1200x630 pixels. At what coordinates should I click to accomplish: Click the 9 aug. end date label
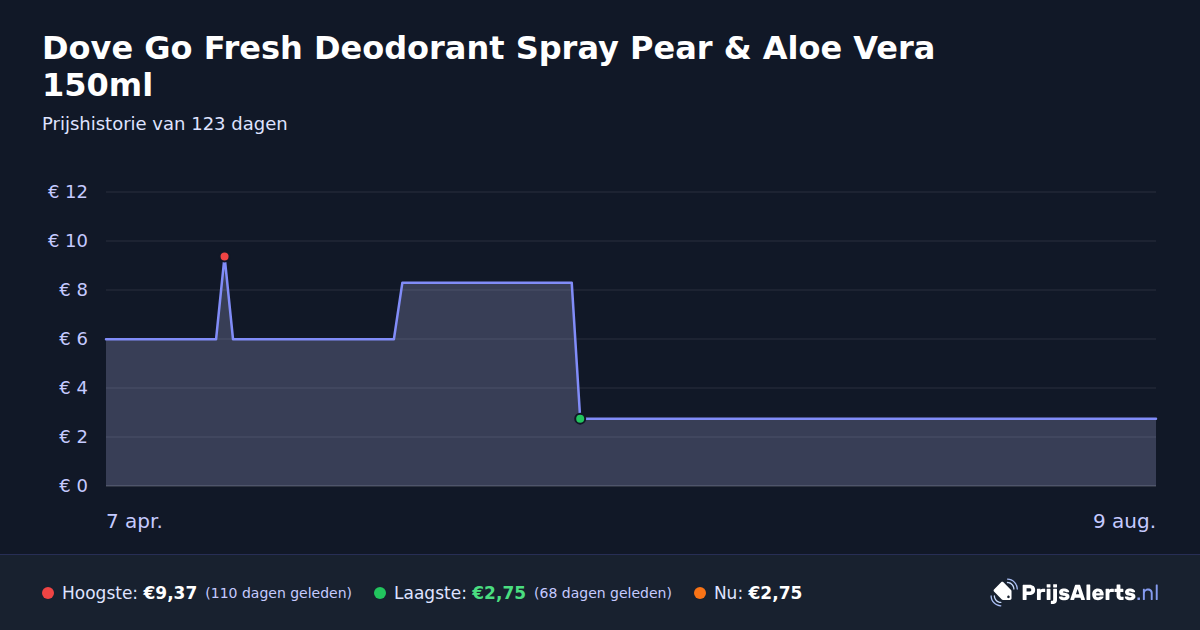1125,522
